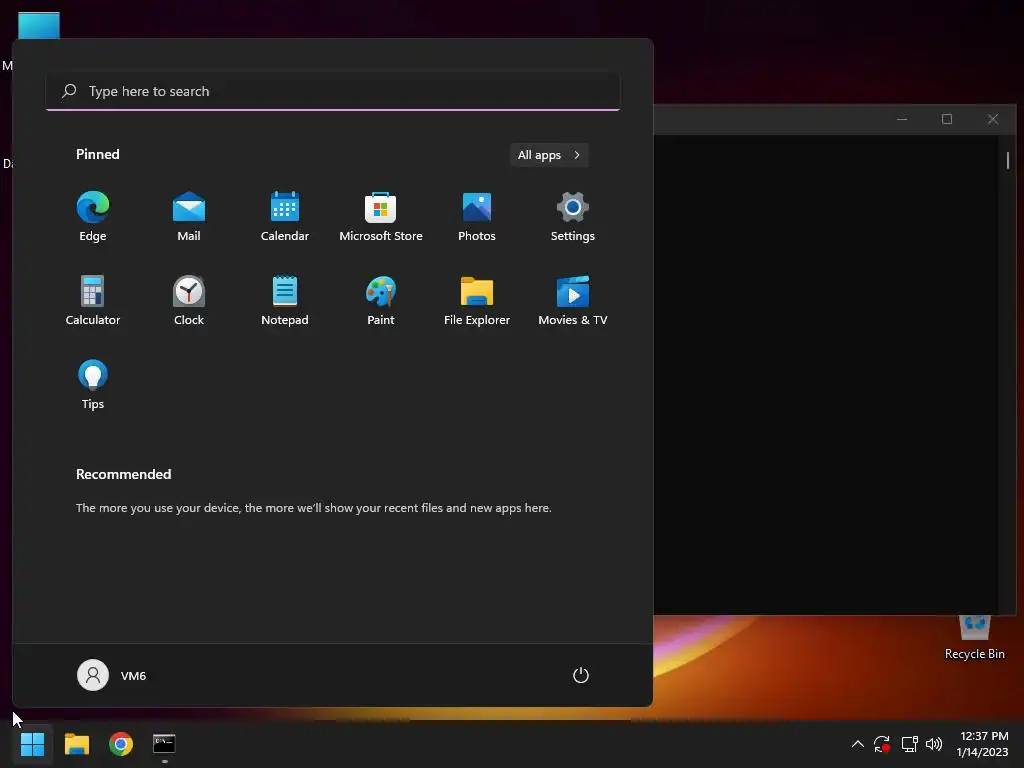Maximize the console window behind Start

click(947, 119)
